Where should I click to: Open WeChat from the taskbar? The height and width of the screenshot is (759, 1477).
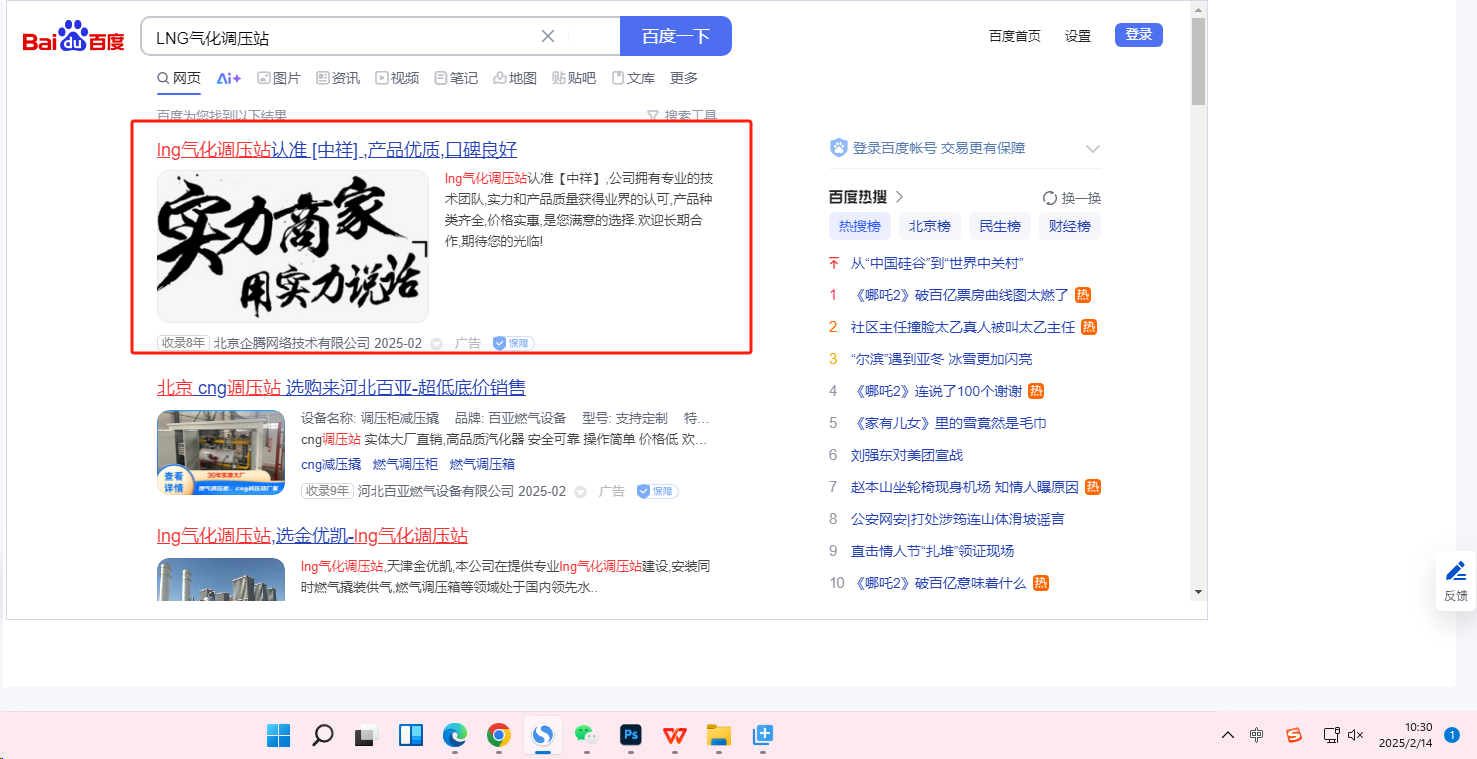[586, 736]
